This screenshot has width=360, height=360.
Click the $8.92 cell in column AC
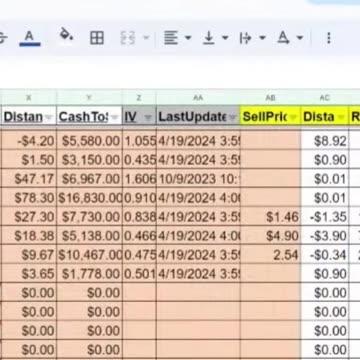click(x=325, y=141)
